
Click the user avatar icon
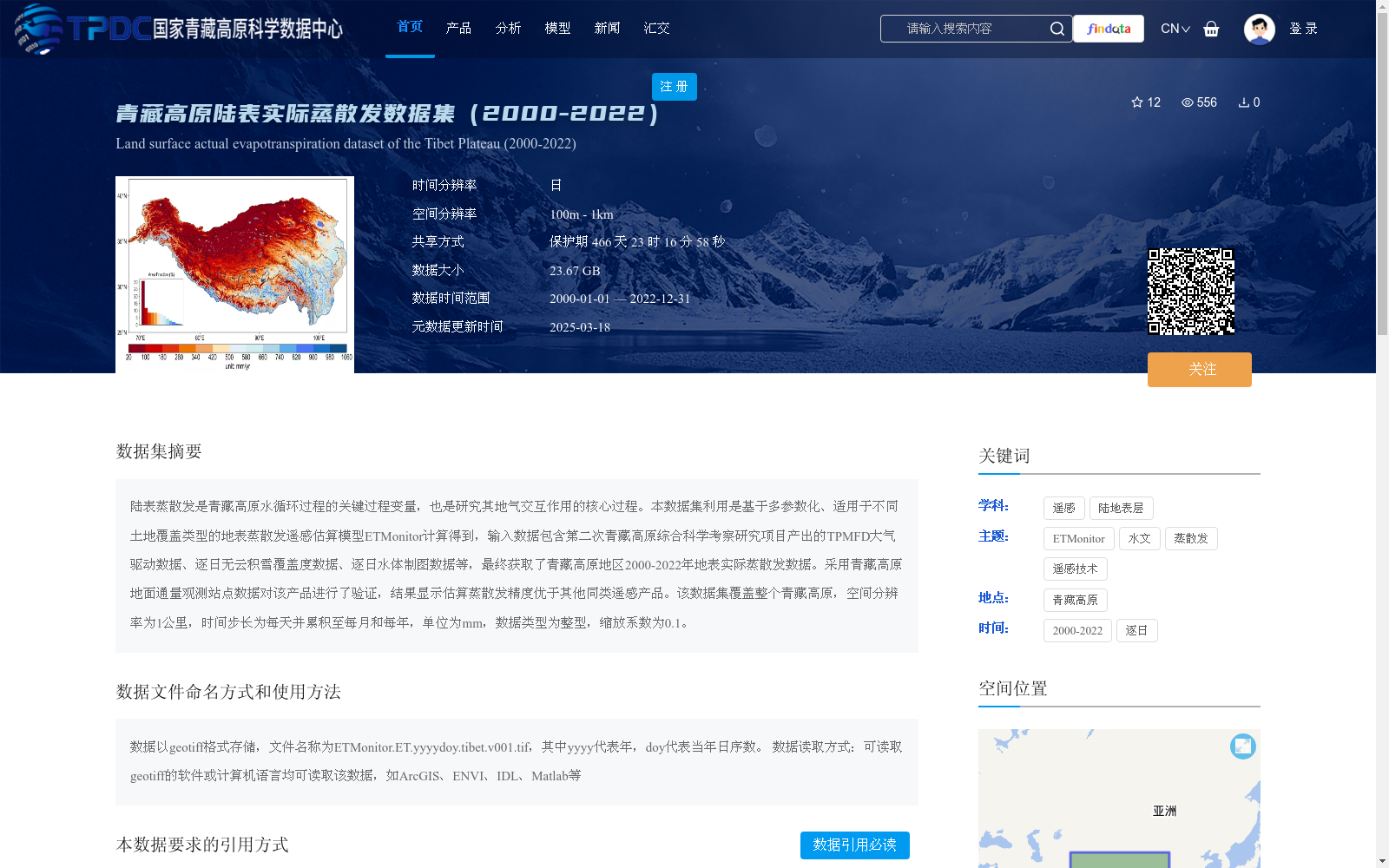pyautogui.click(x=1259, y=29)
